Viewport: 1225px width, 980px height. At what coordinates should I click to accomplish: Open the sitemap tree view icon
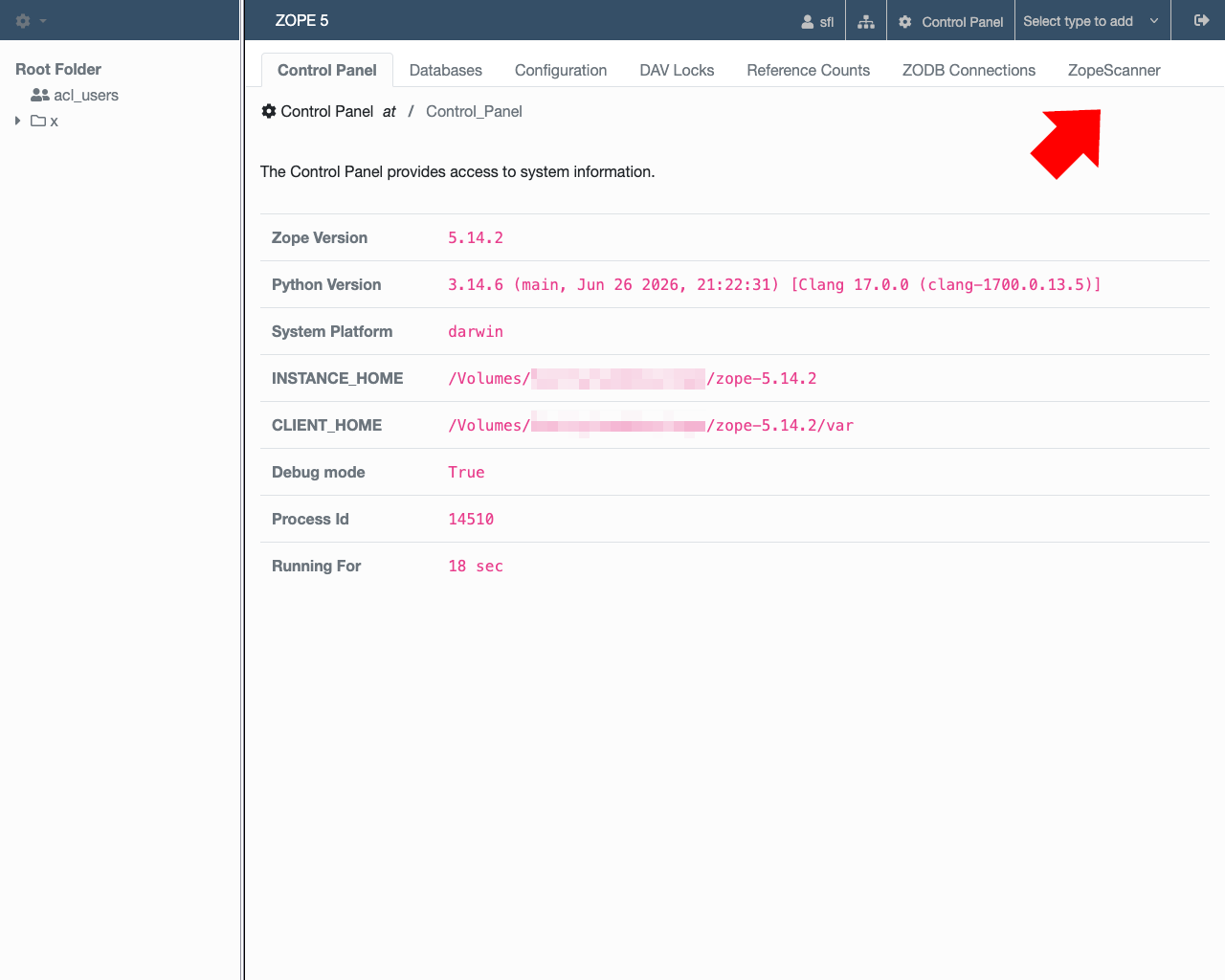point(866,21)
